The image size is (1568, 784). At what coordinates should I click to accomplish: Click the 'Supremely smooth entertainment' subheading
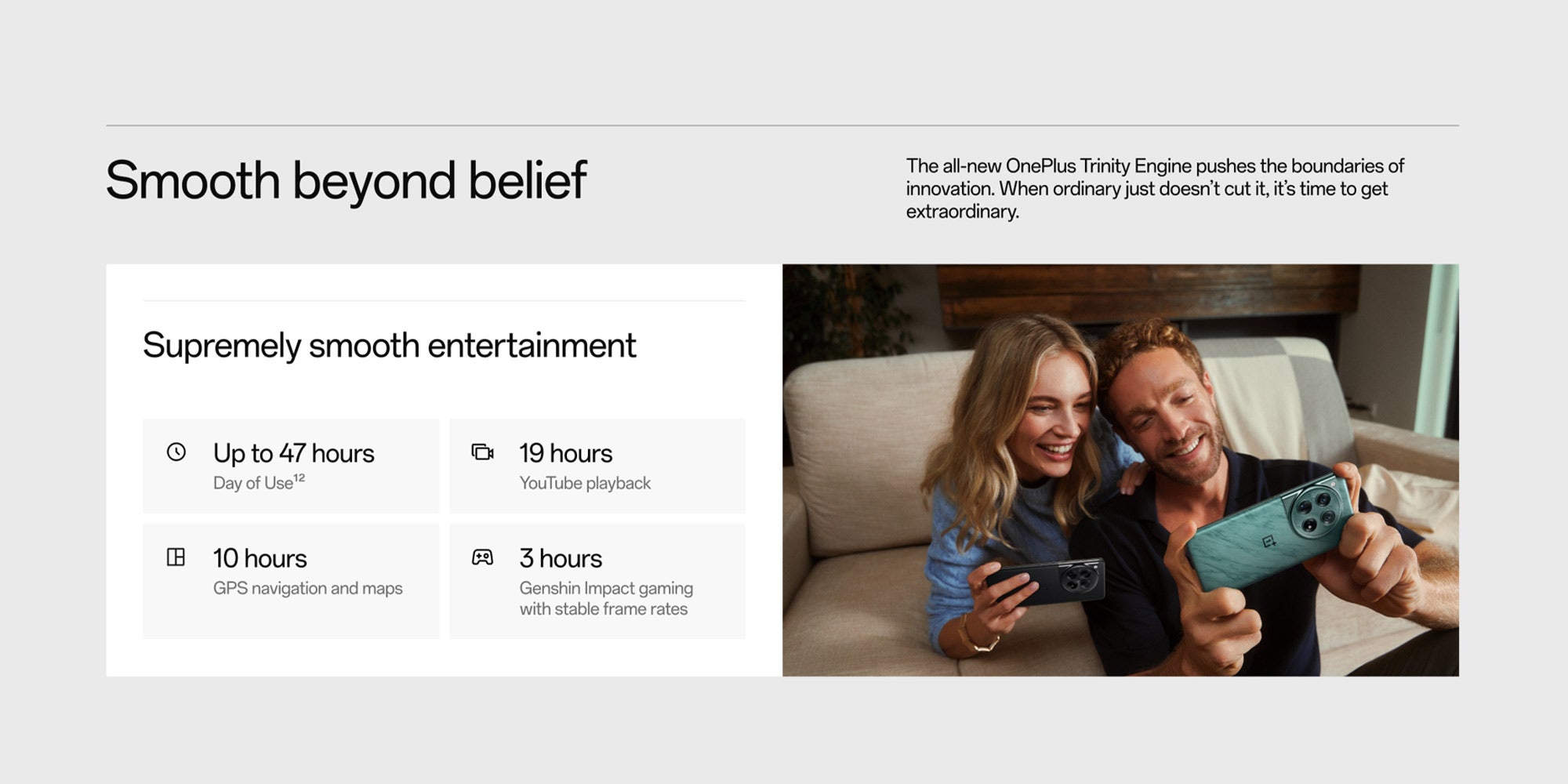point(389,346)
